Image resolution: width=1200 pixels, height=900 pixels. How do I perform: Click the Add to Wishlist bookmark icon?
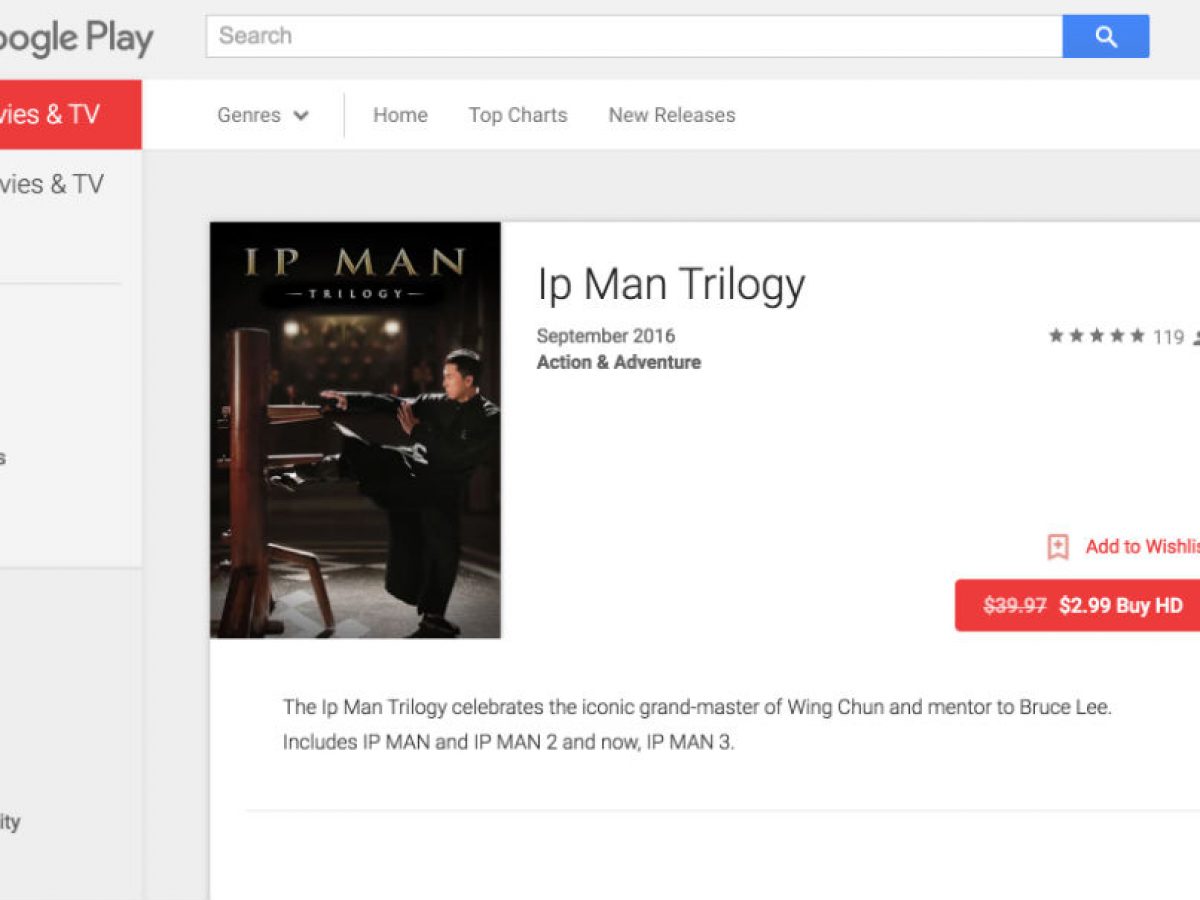coord(1057,547)
